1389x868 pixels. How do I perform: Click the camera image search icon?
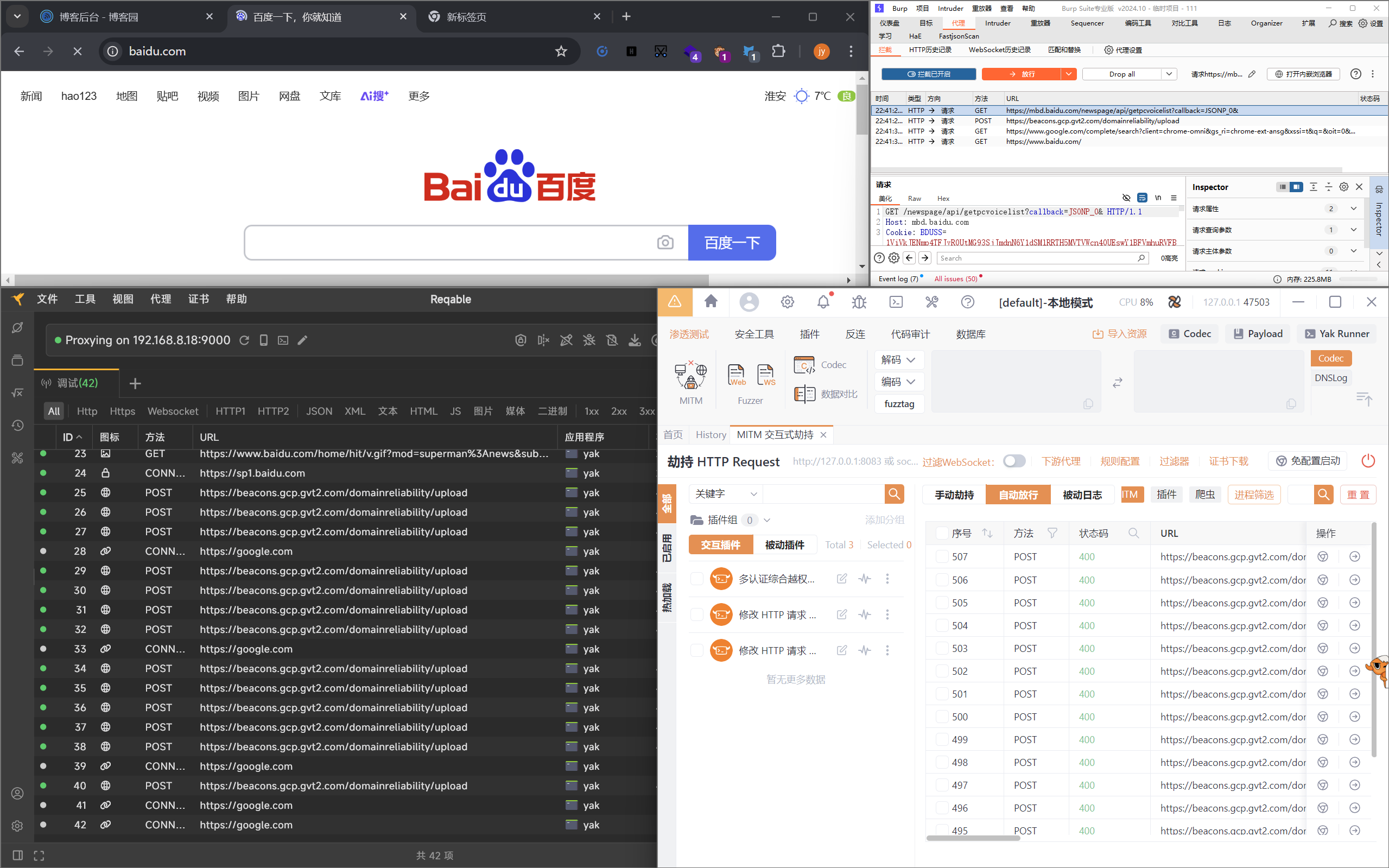point(665,242)
